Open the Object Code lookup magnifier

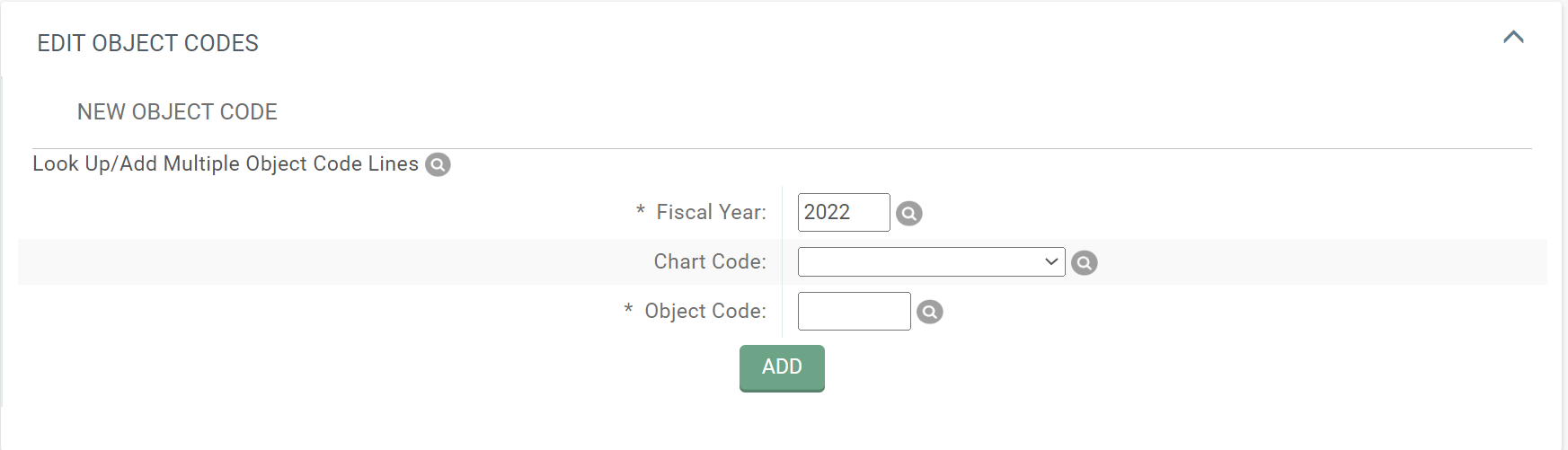[930, 313]
